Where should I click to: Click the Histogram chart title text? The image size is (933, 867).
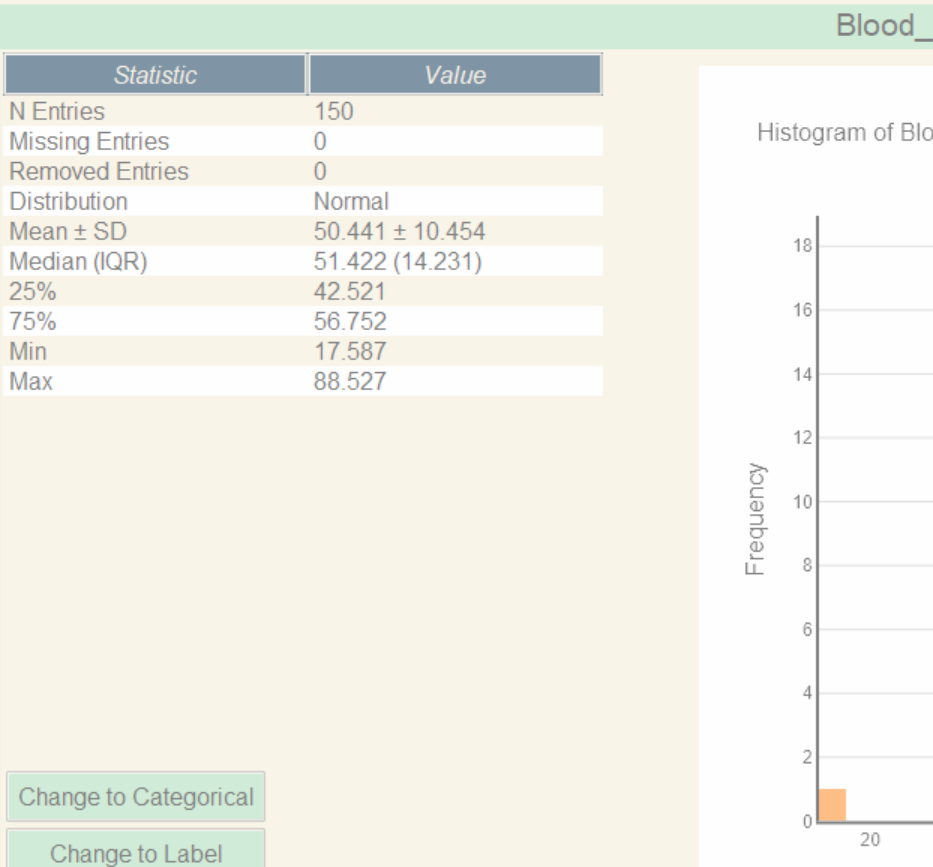coord(844,133)
